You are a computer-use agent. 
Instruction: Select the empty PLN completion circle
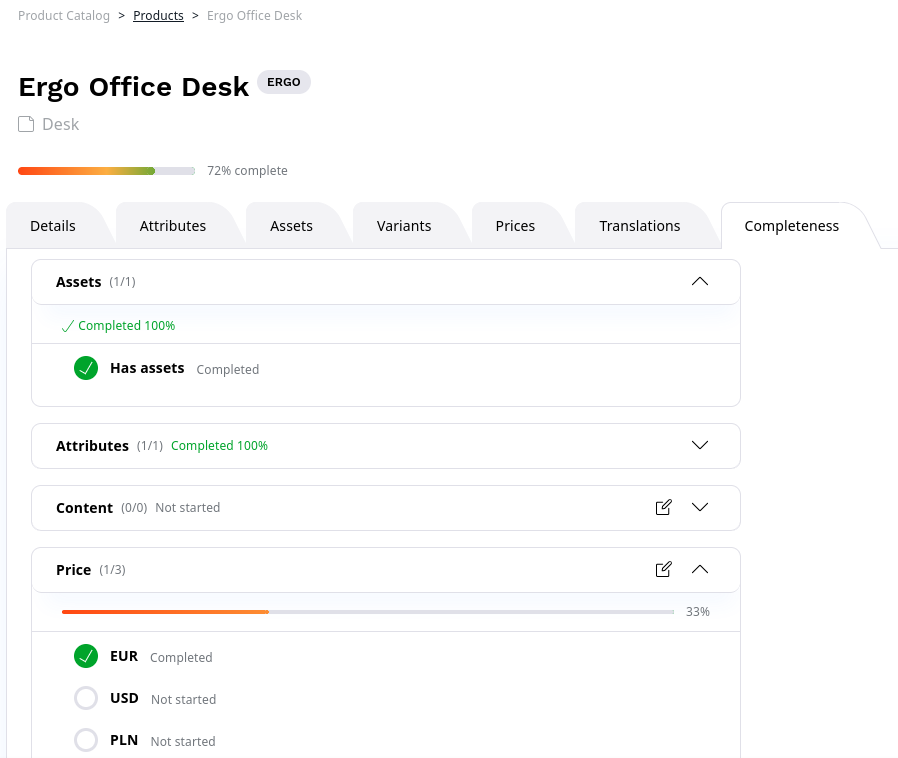point(86,740)
